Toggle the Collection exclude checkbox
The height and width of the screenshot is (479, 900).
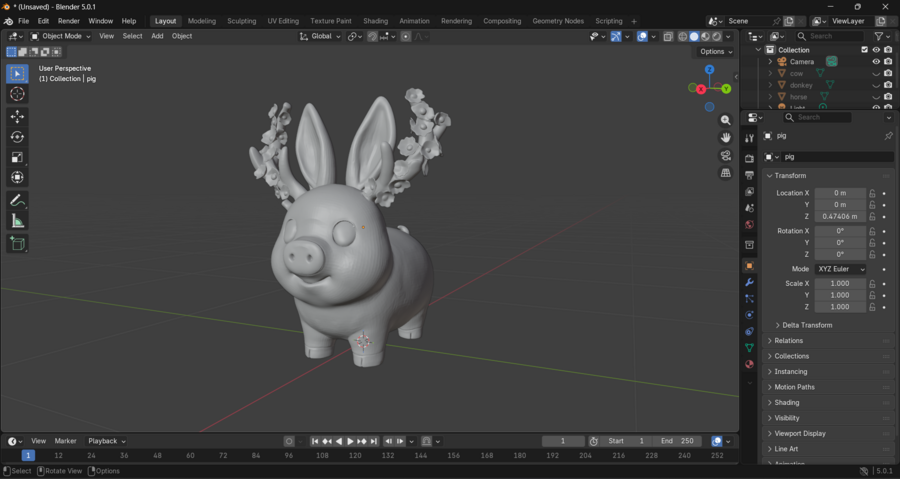864,49
